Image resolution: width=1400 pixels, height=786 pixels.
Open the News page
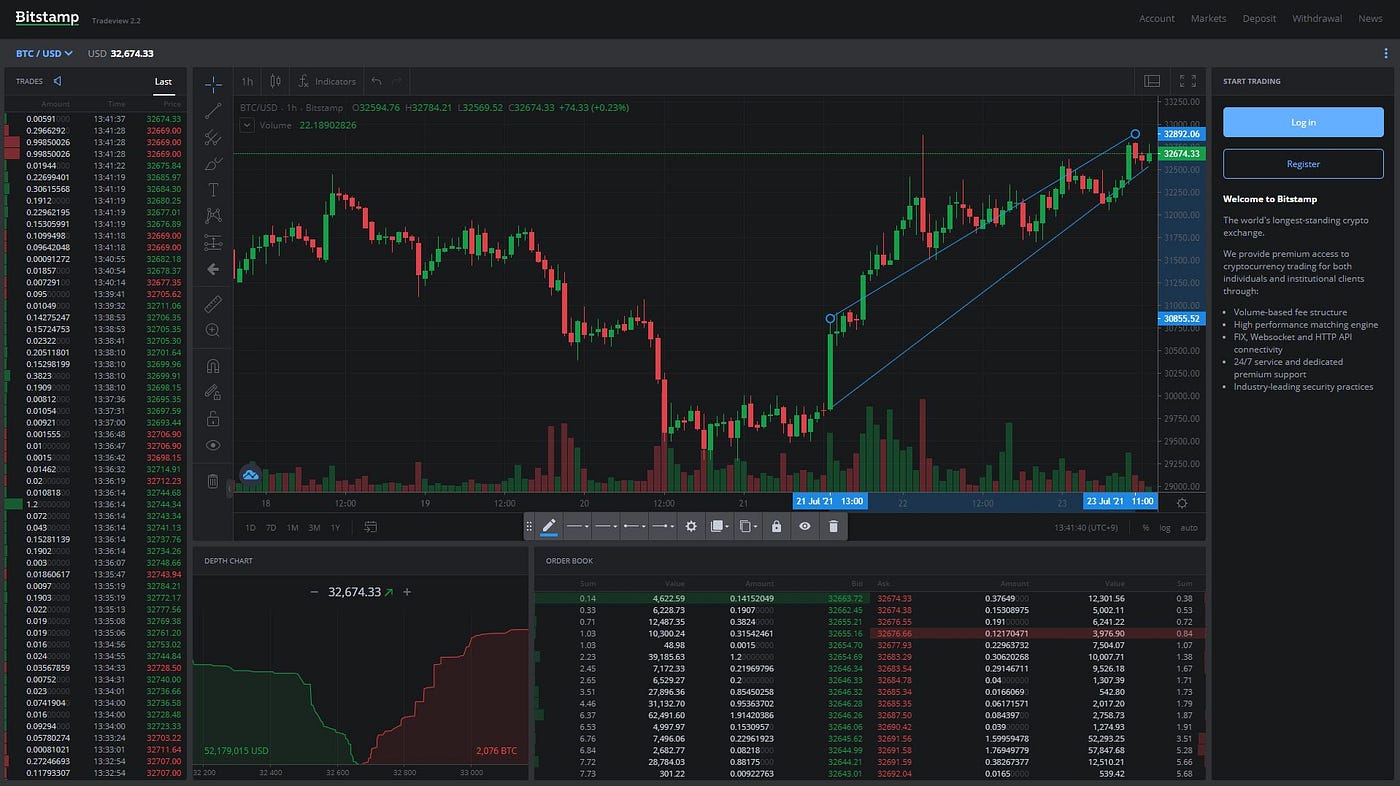click(1370, 19)
